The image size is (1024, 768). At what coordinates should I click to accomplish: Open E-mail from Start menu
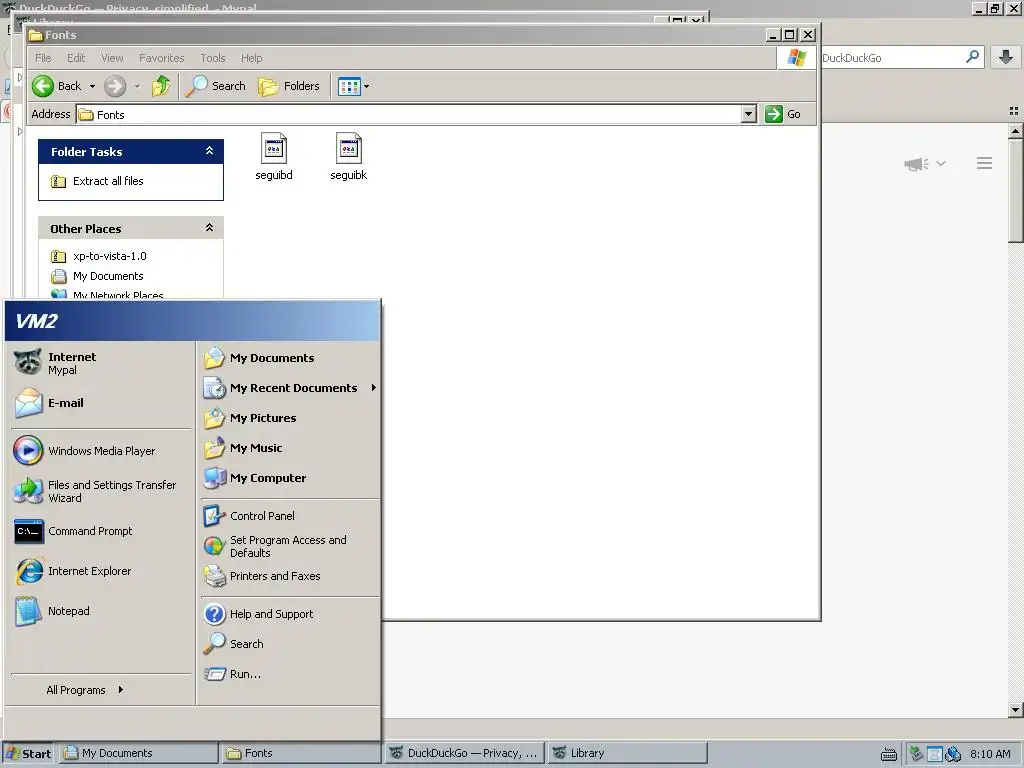(x=101, y=403)
